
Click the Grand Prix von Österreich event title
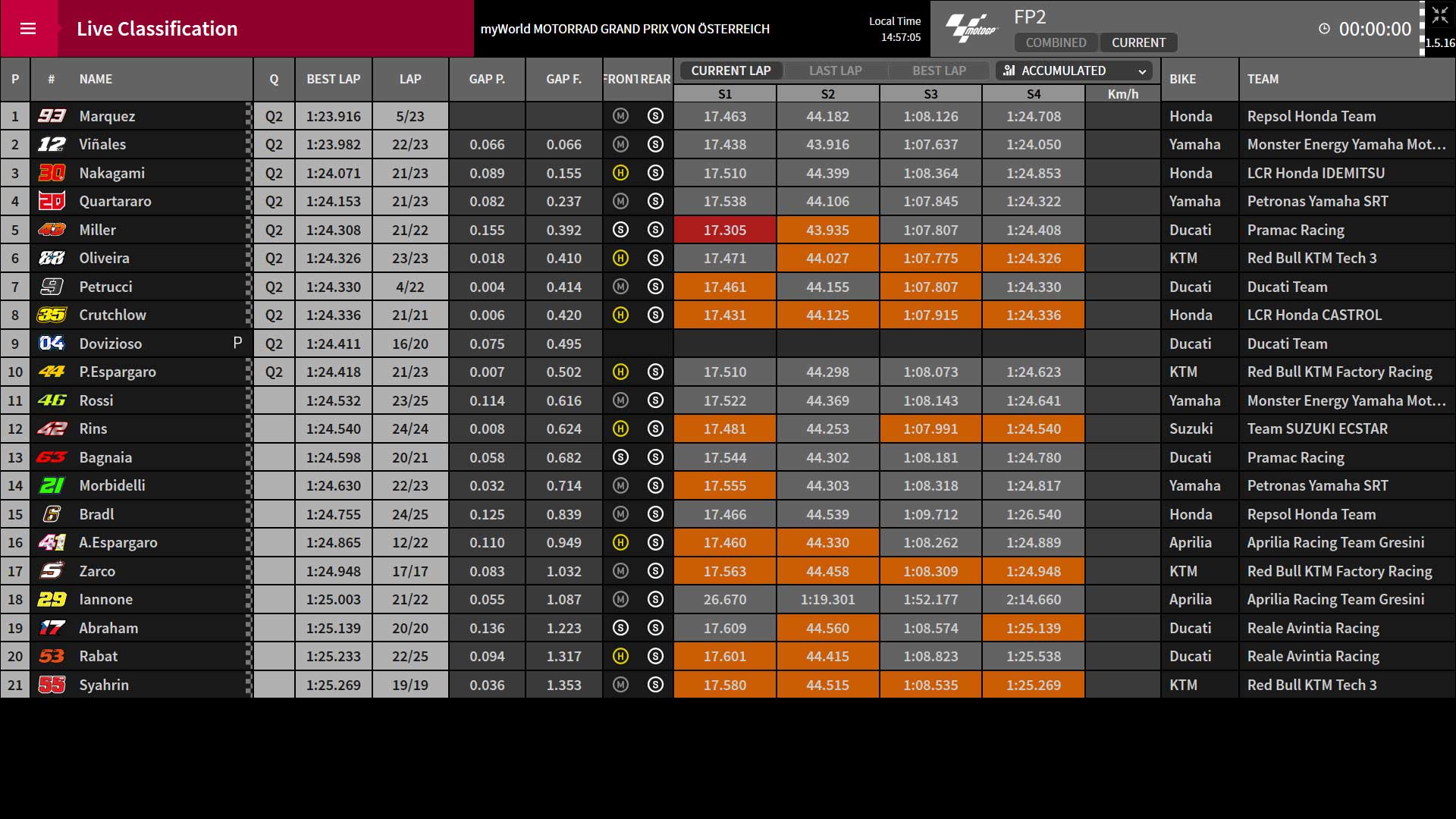click(625, 29)
